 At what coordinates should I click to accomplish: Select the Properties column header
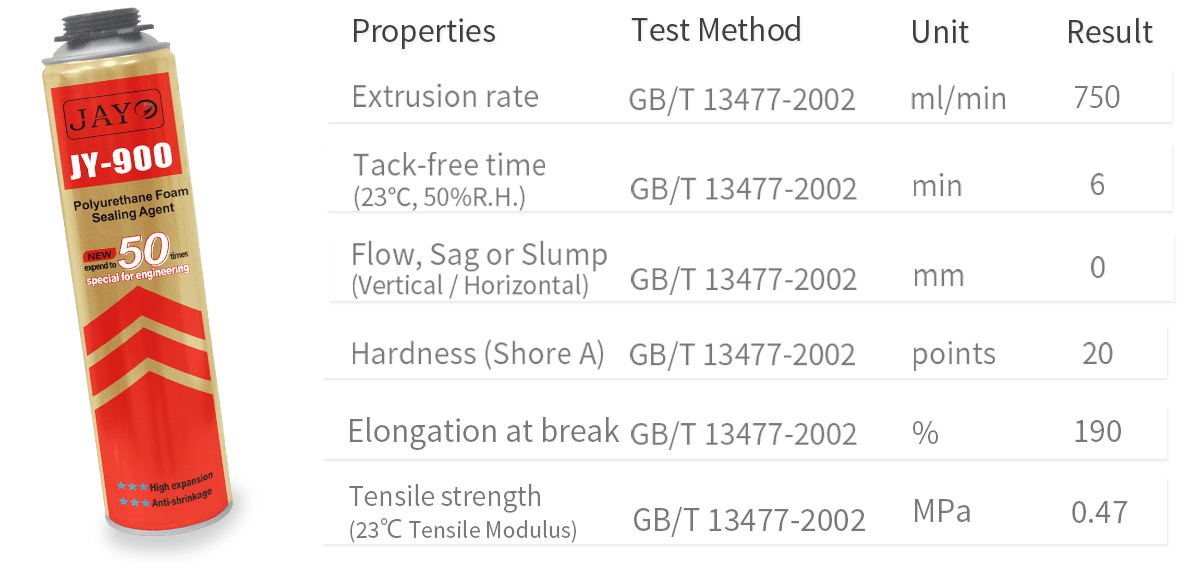(423, 31)
